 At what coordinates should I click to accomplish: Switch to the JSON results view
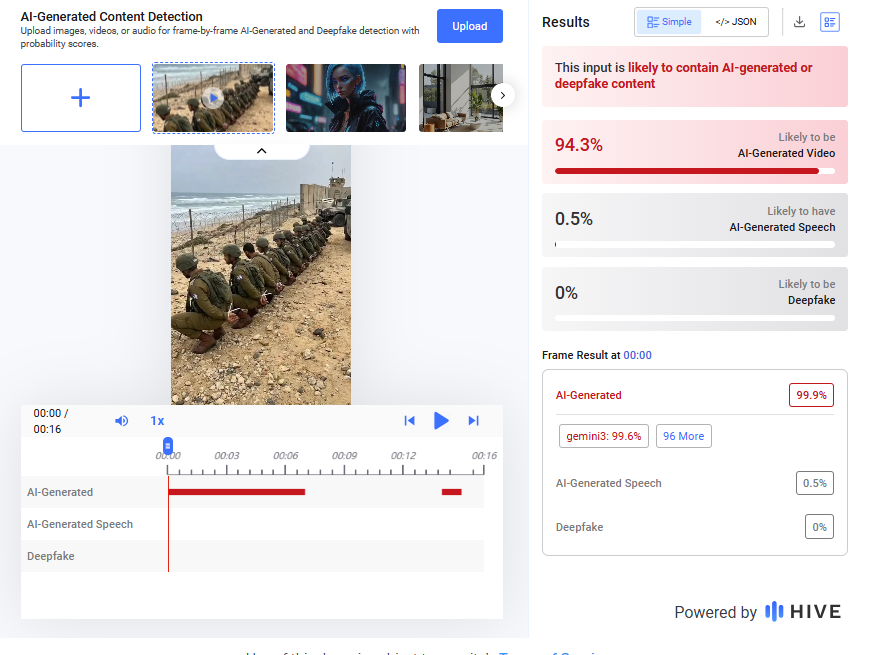[737, 20]
